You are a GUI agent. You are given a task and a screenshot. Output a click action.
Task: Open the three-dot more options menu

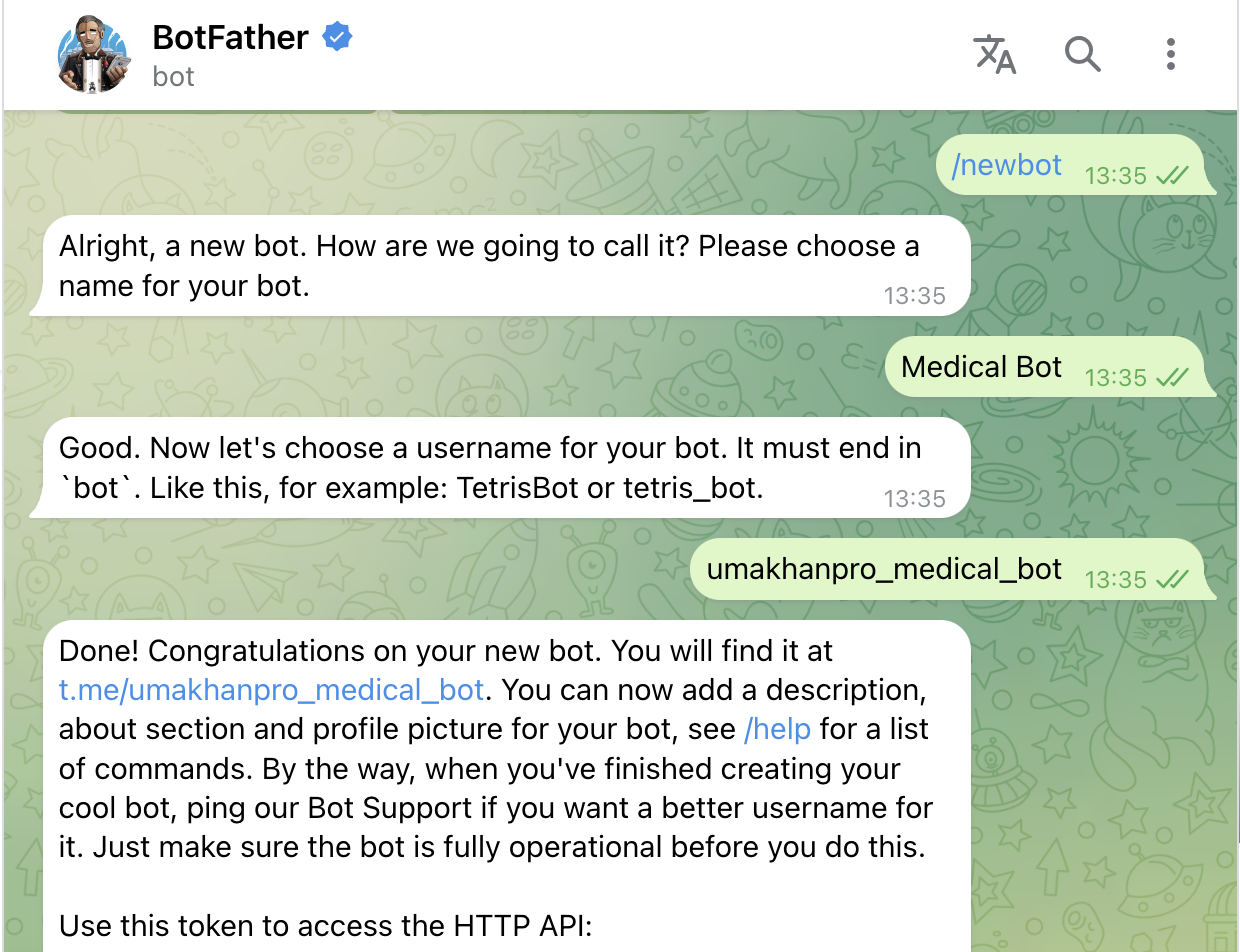(1170, 54)
